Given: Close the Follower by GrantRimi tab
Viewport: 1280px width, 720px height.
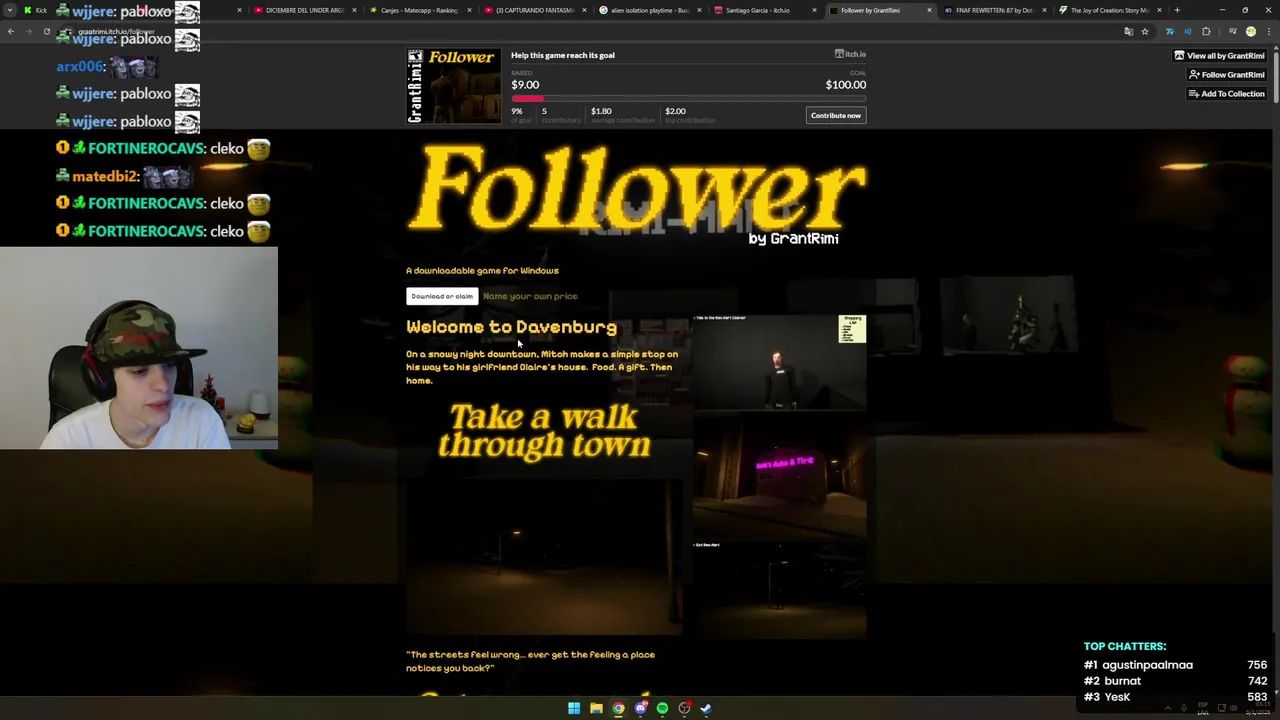Looking at the screenshot, I should pyautogui.click(x=929, y=10).
